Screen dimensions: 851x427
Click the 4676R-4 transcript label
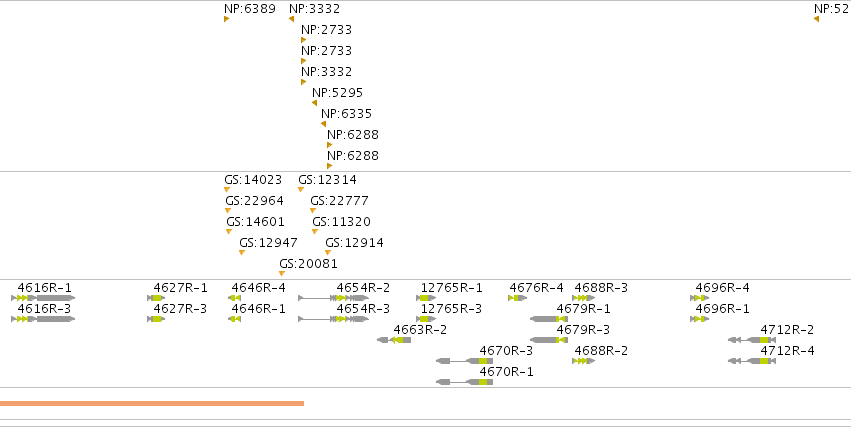click(536, 288)
